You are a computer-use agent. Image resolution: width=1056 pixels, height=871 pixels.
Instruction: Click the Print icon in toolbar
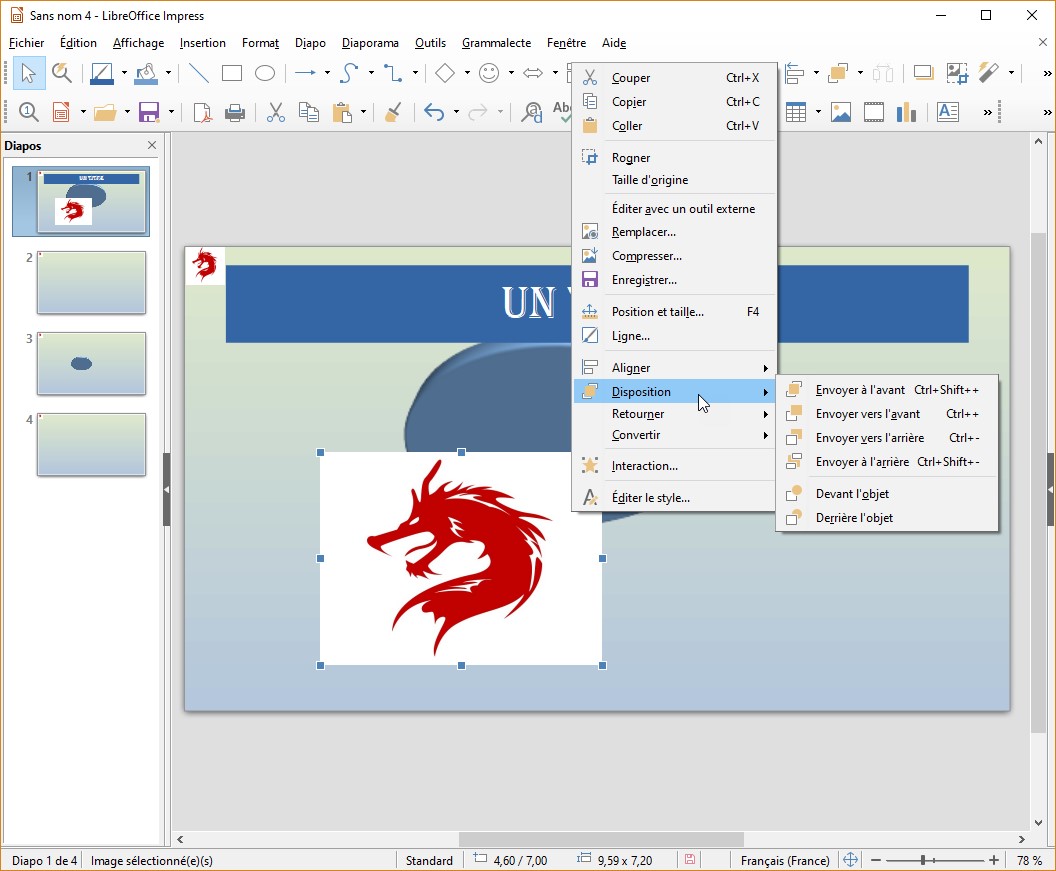[x=235, y=113]
